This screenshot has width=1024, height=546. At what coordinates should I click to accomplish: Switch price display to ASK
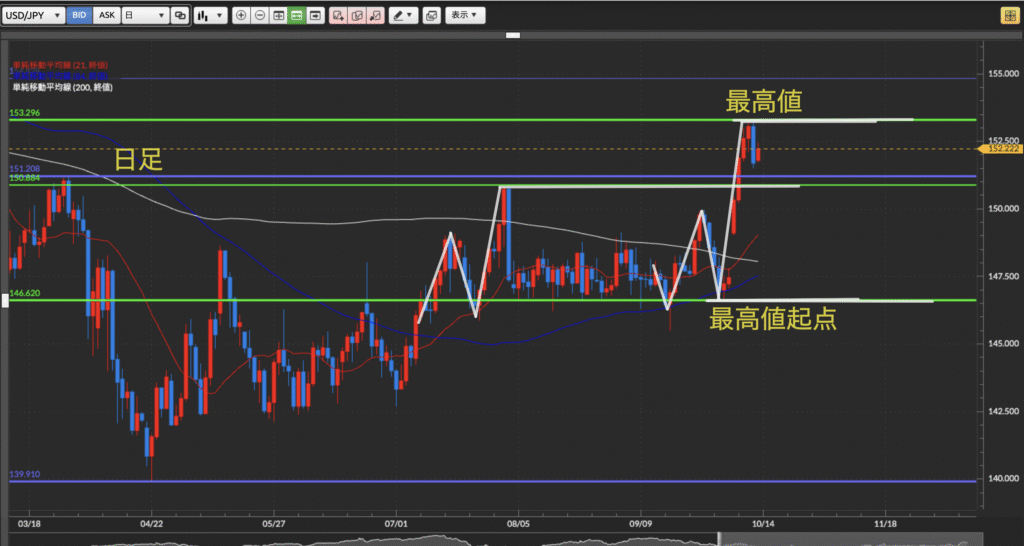click(107, 15)
